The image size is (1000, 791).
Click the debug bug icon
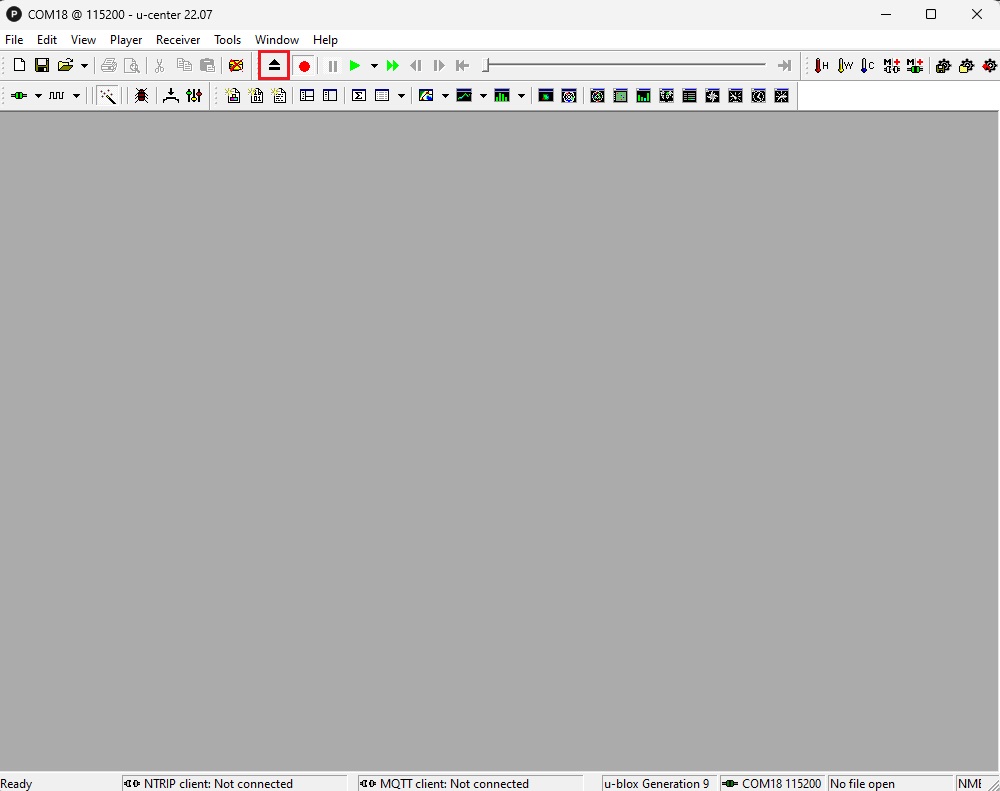coord(141,96)
